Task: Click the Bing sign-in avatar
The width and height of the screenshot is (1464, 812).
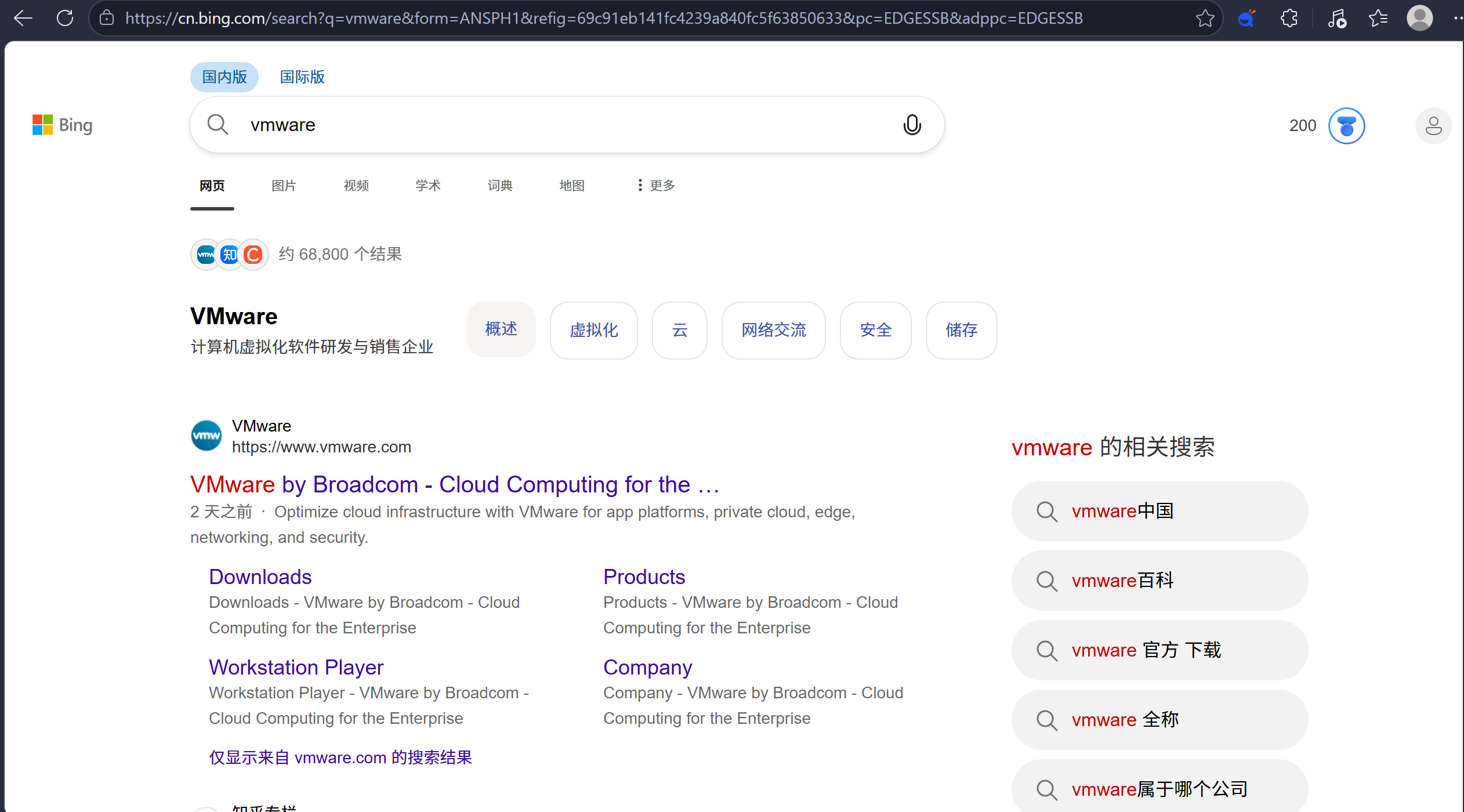Action: tap(1433, 125)
